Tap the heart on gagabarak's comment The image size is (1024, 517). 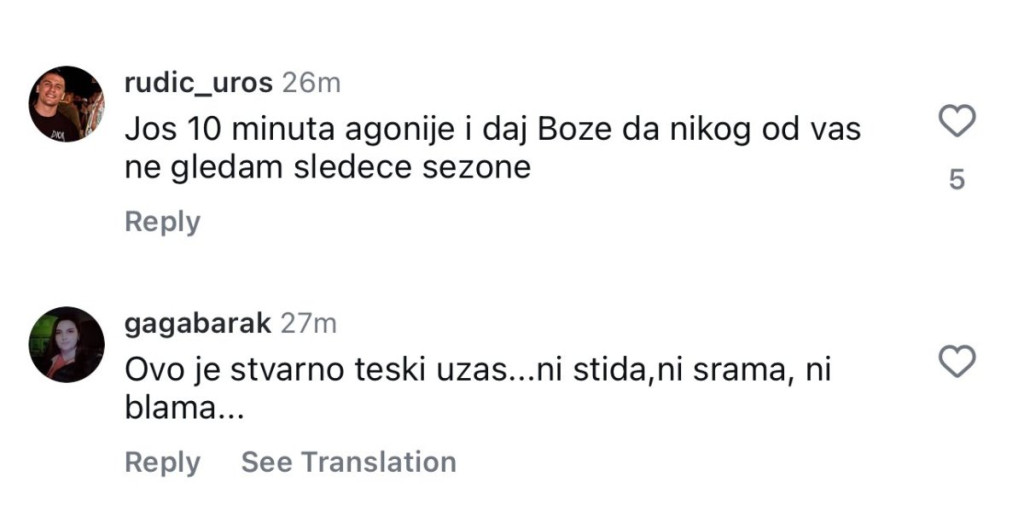[958, 362]
